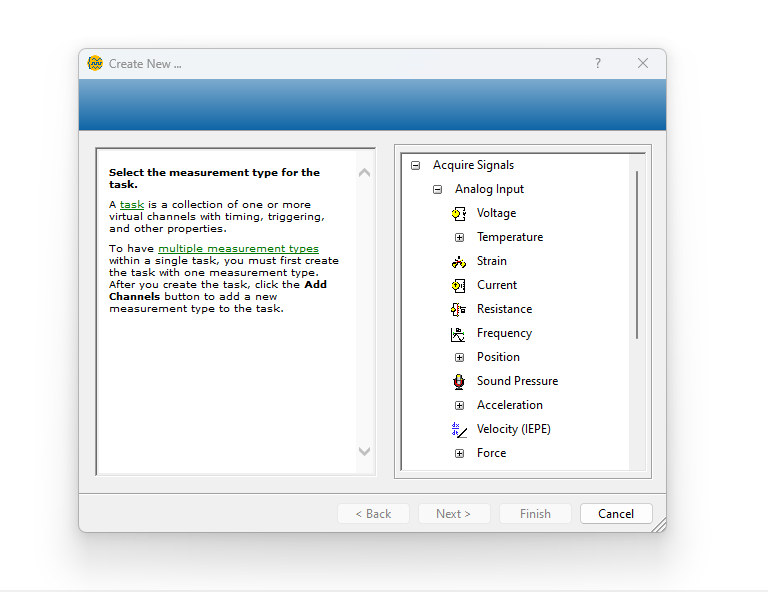
Task: Expand the Temperature measurement types
Action: point(459,237)
